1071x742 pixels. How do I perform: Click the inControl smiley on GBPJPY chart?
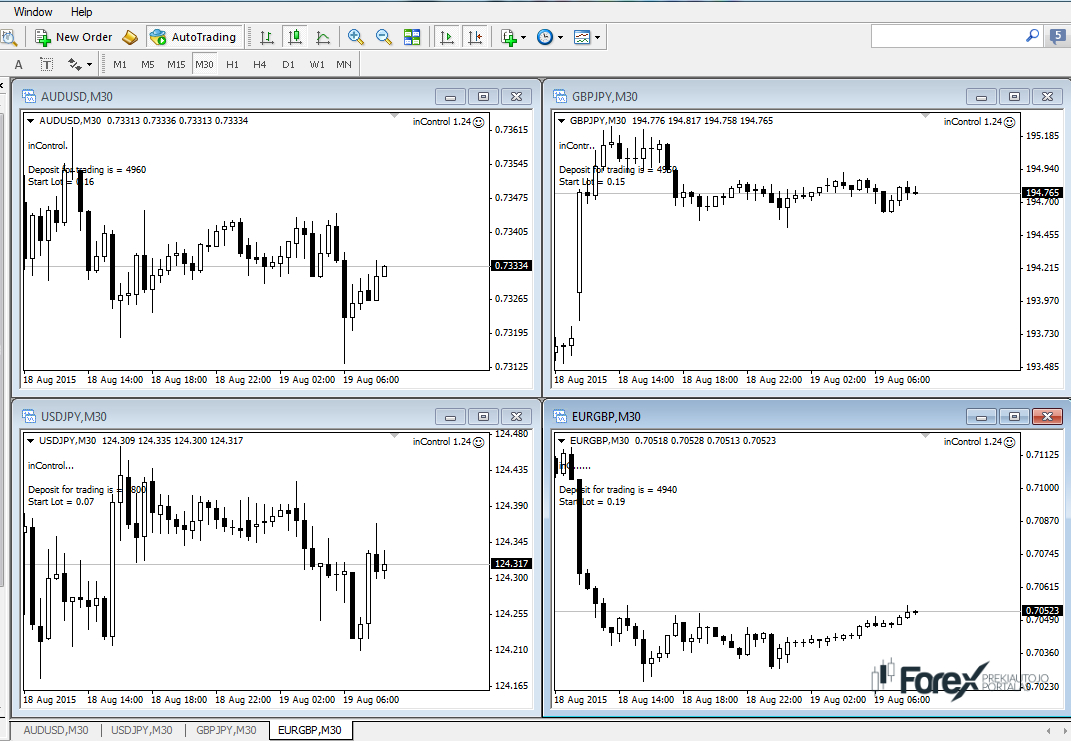1010,122
